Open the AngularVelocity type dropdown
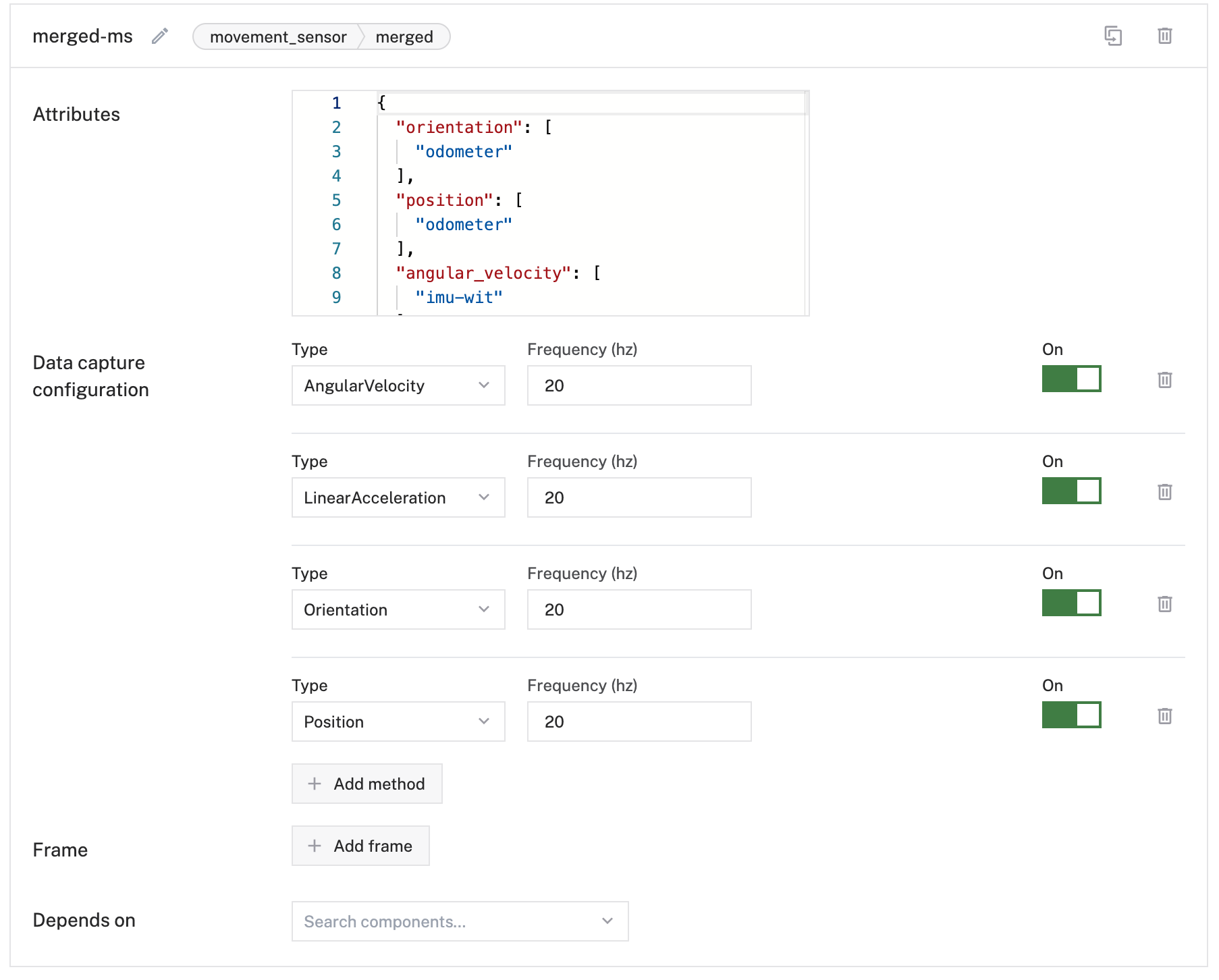The width and height of the screenshot is (1219, 980). (x=398, y=385)
